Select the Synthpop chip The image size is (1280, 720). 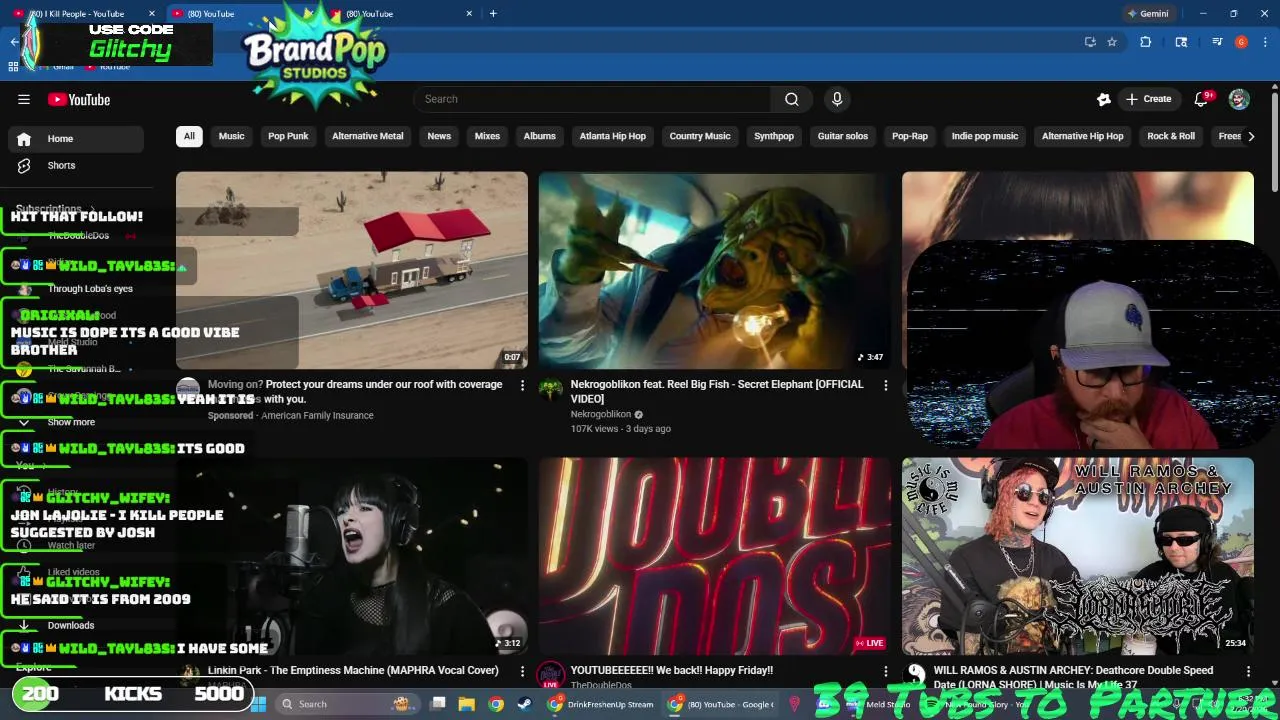pos(774,136)
